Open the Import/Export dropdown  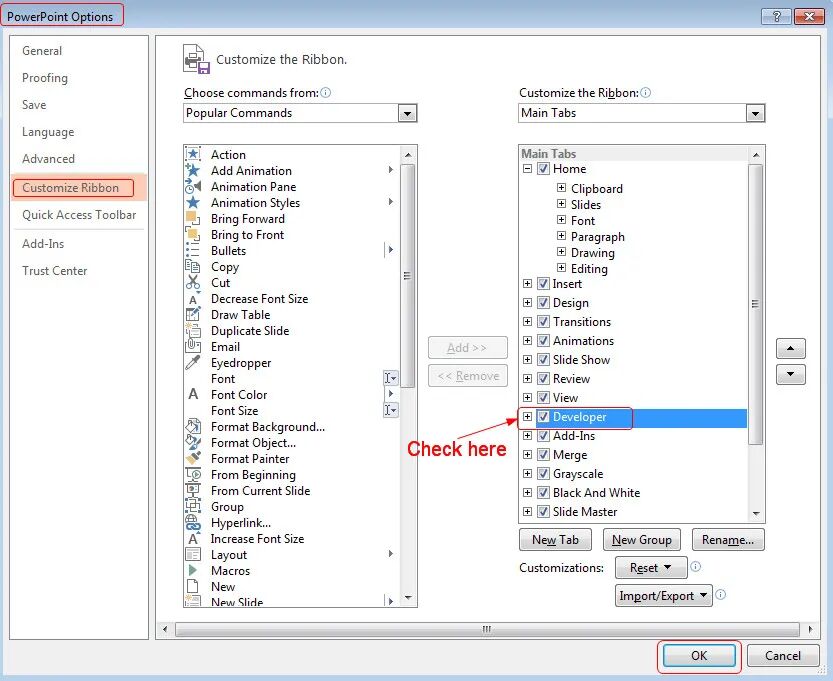tap(663, 596)
